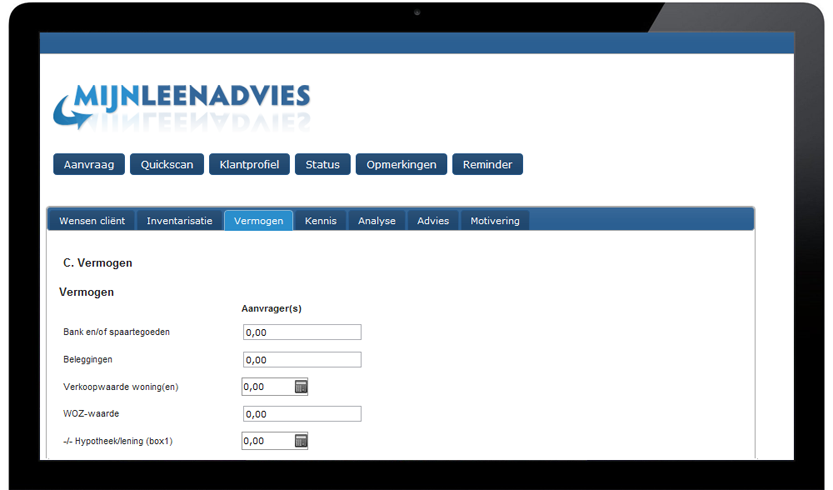Click the WOZ-waarde input field
The width and height of the screenshot is (833, 490).
[301, 414]
